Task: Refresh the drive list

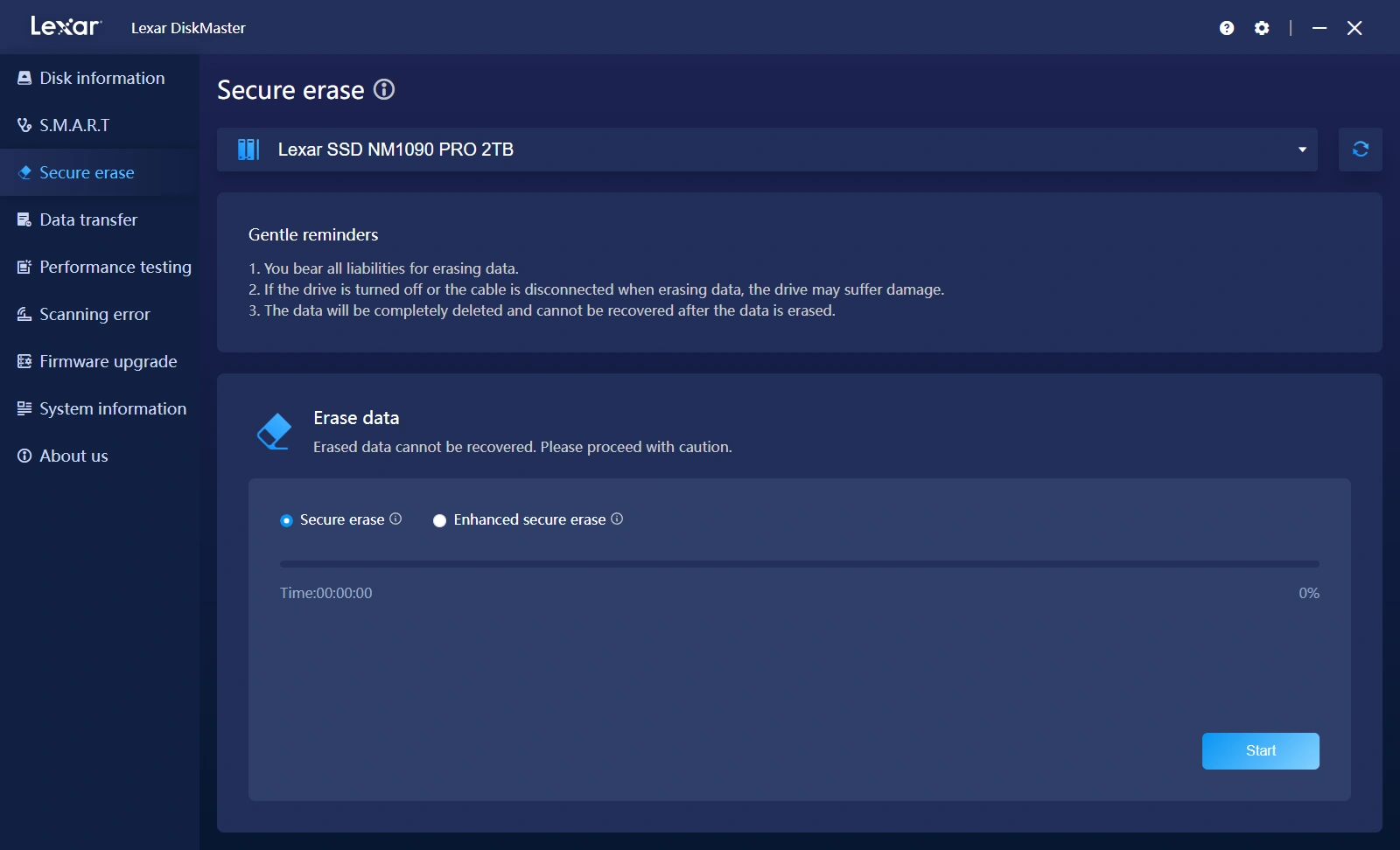Action: click(x=1361, y=150)
